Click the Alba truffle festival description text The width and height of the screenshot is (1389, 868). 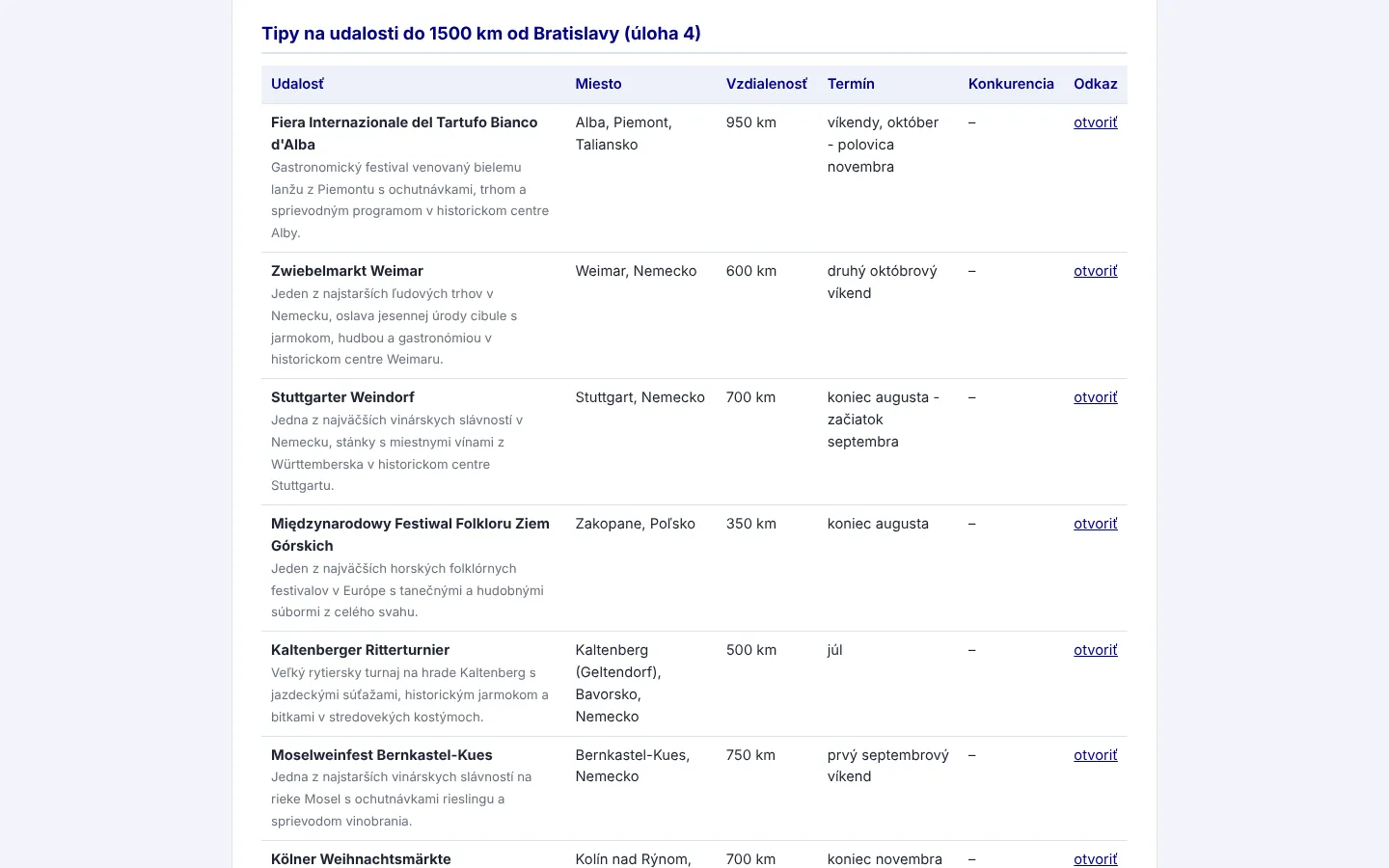410,200
